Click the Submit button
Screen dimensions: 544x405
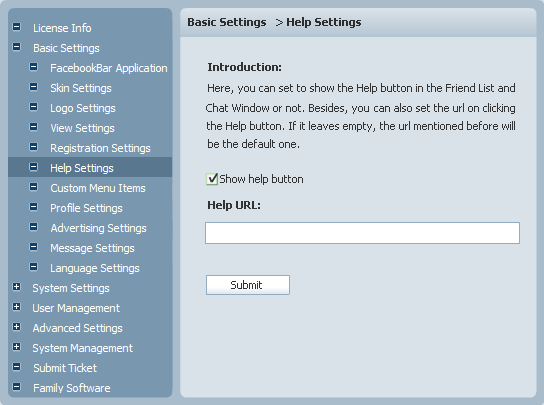(x=248, y=285)
